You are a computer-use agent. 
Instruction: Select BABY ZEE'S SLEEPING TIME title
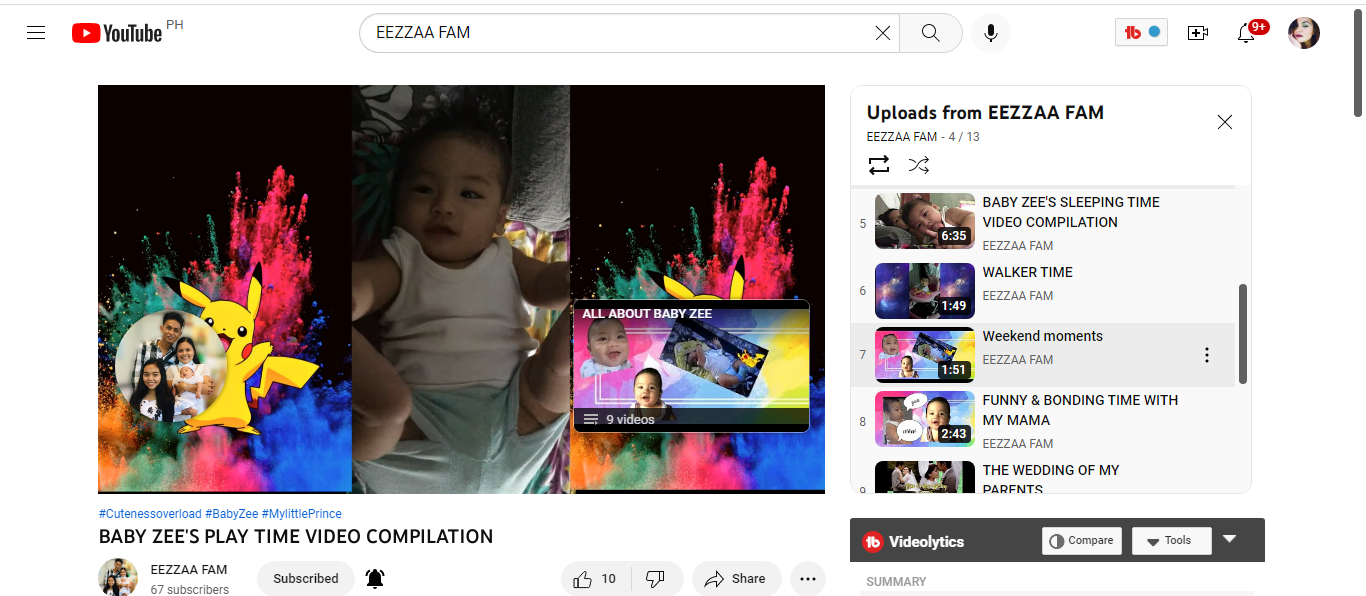click(x=1071, y=212)
